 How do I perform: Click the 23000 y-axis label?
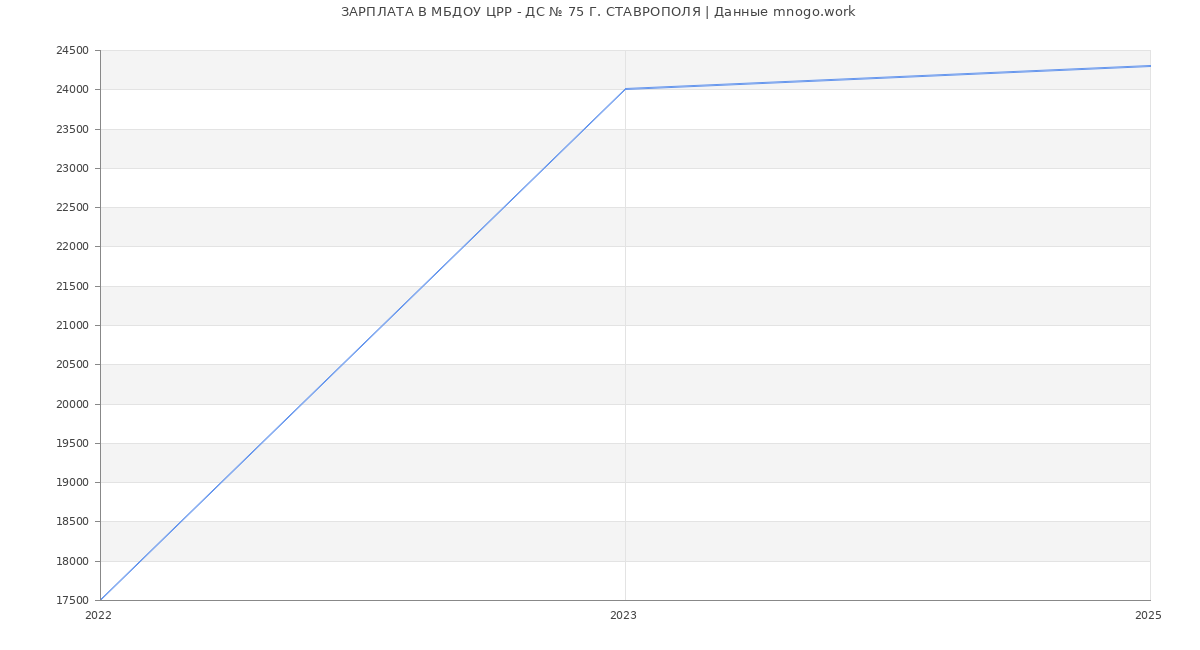[73, 169]
